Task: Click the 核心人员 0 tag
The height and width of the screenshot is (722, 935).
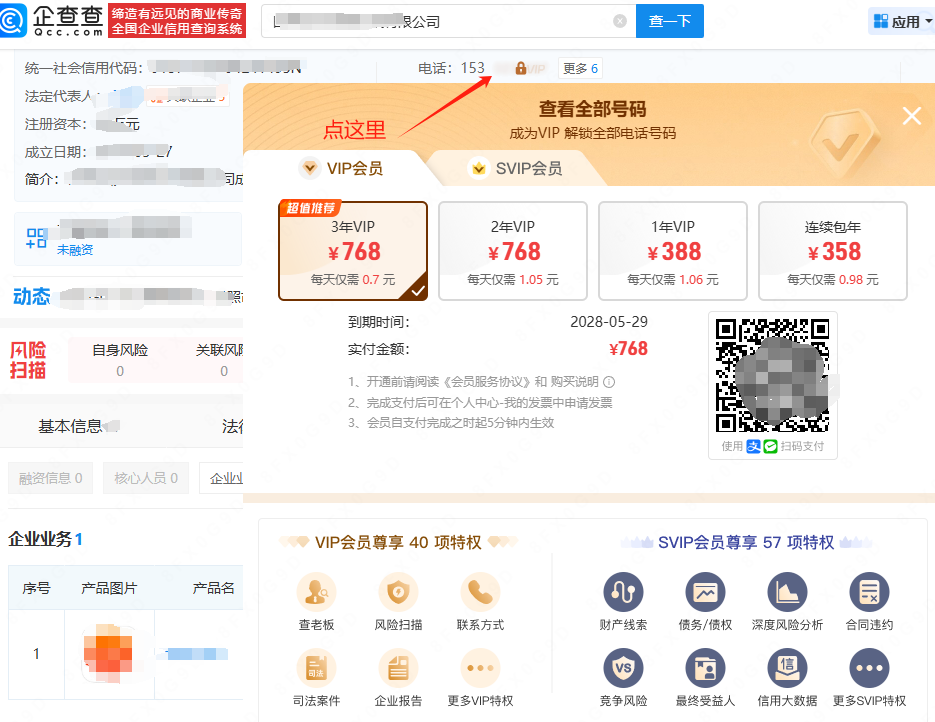Action: 146,478
